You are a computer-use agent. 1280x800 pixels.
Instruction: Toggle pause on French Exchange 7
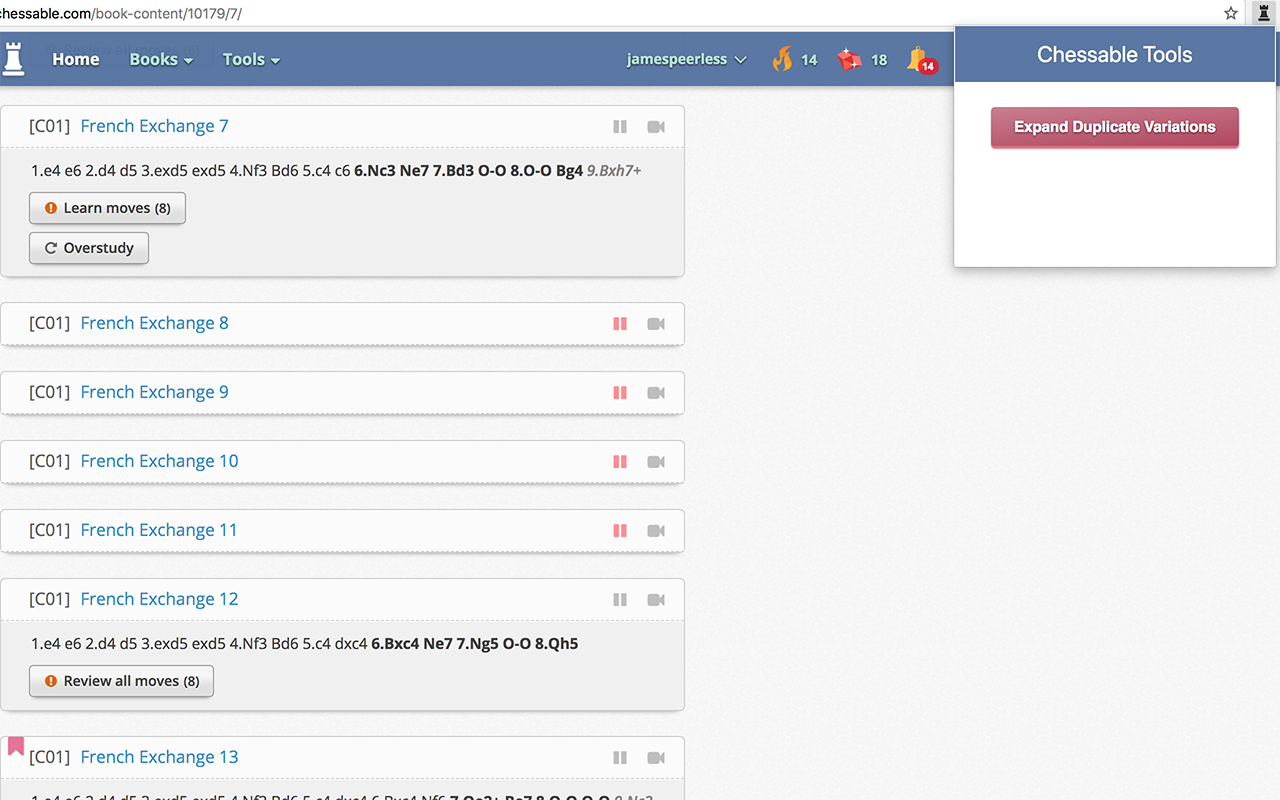[620, 127]
